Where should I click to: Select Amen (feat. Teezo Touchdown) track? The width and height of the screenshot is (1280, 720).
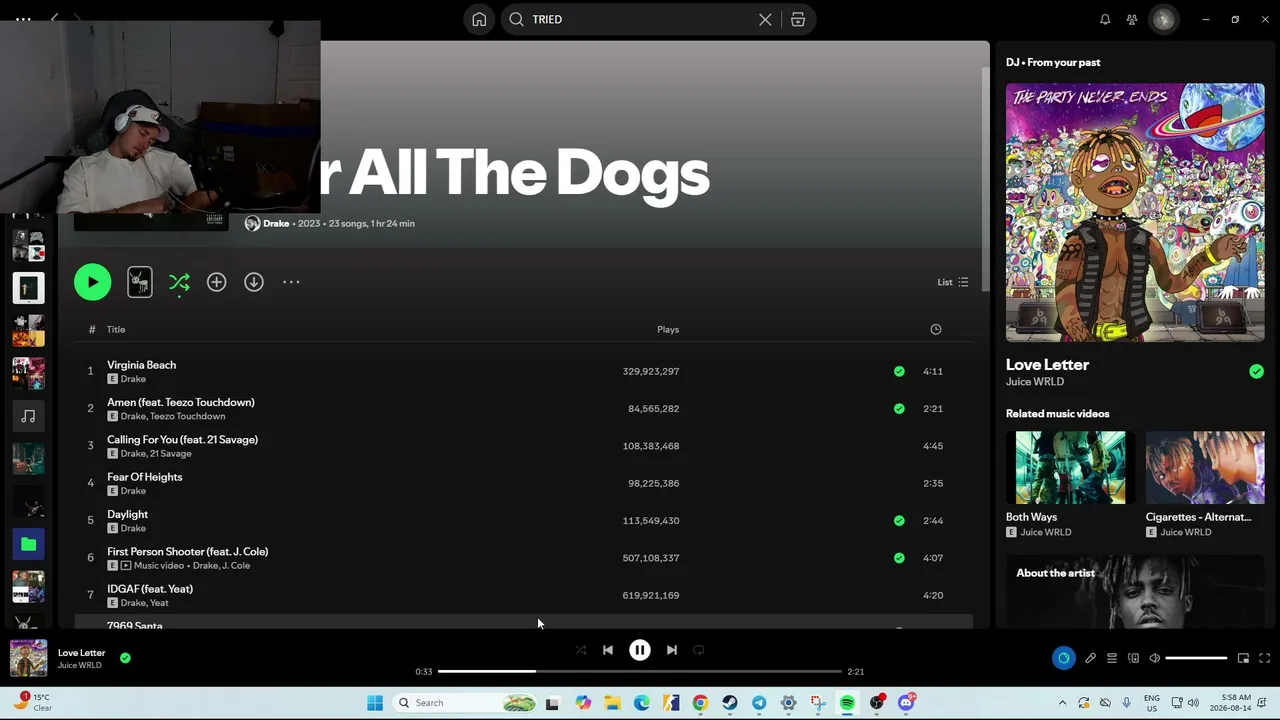point(523,408)
